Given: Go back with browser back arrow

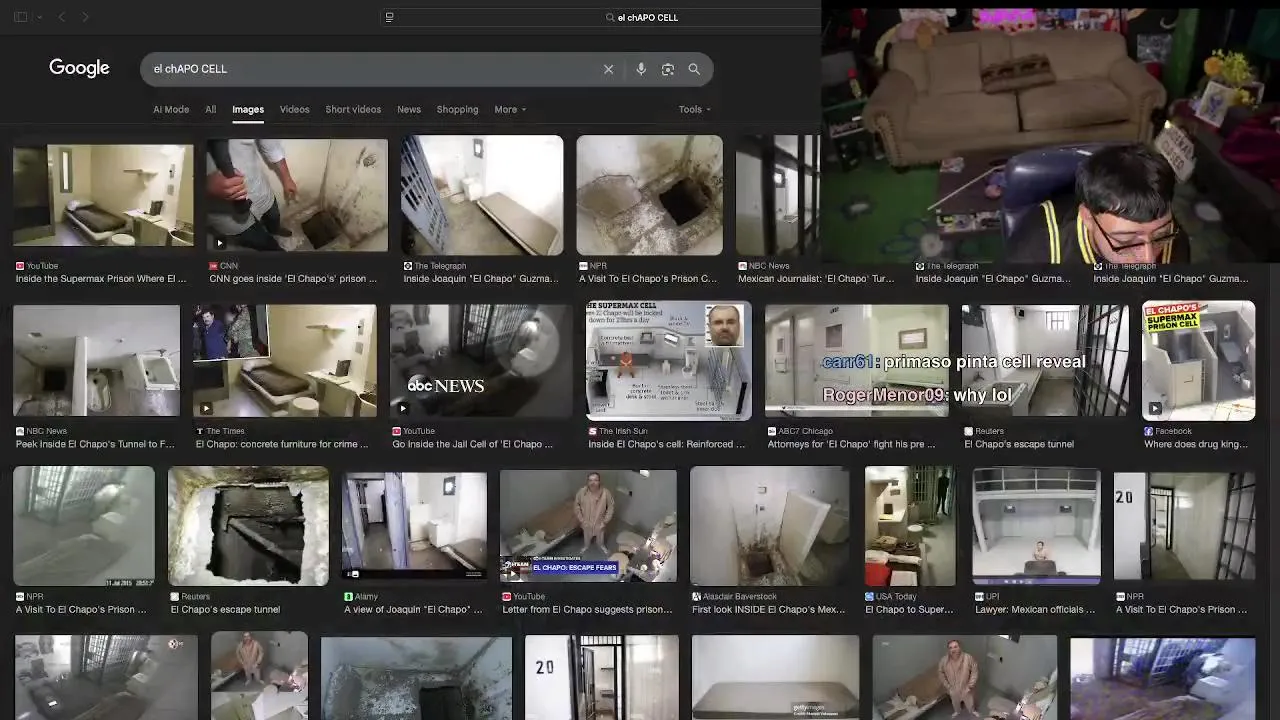Looking at the screenshot, I should click(x=62, y=17).
